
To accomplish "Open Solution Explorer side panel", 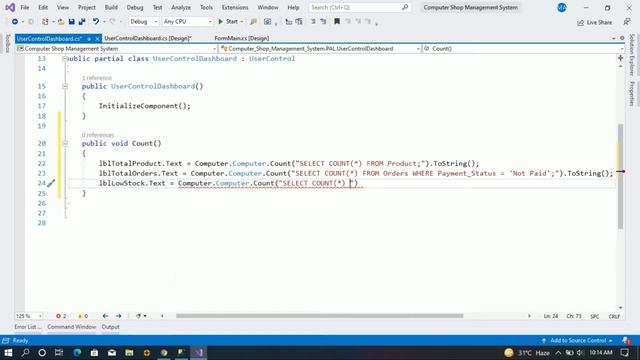I will [x=631, y=55].
